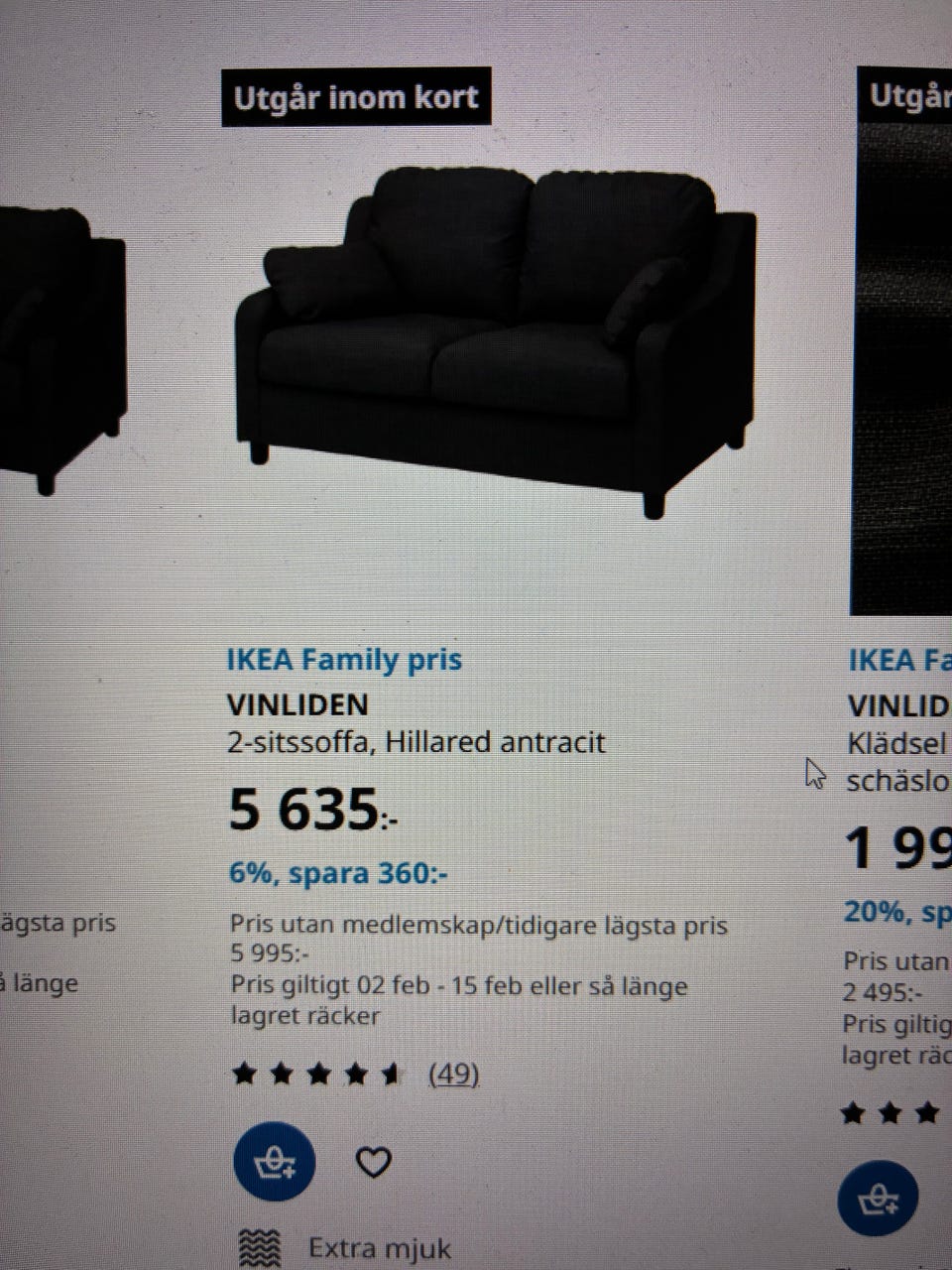Click the IKEA Family pris label on the sofa

click(x=344, y=660)
